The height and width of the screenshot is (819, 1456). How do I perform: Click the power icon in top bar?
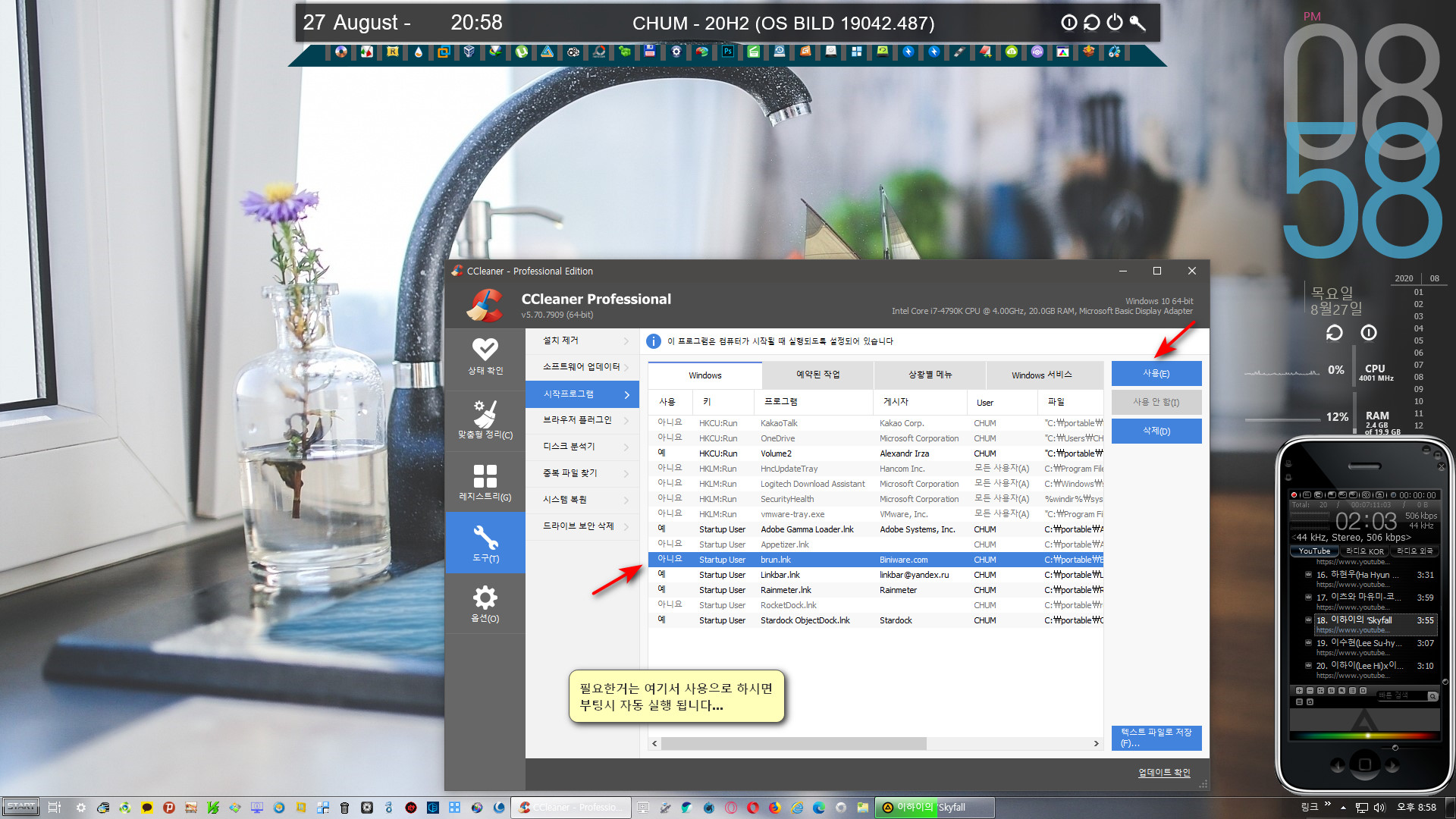tap(1114, 23)
